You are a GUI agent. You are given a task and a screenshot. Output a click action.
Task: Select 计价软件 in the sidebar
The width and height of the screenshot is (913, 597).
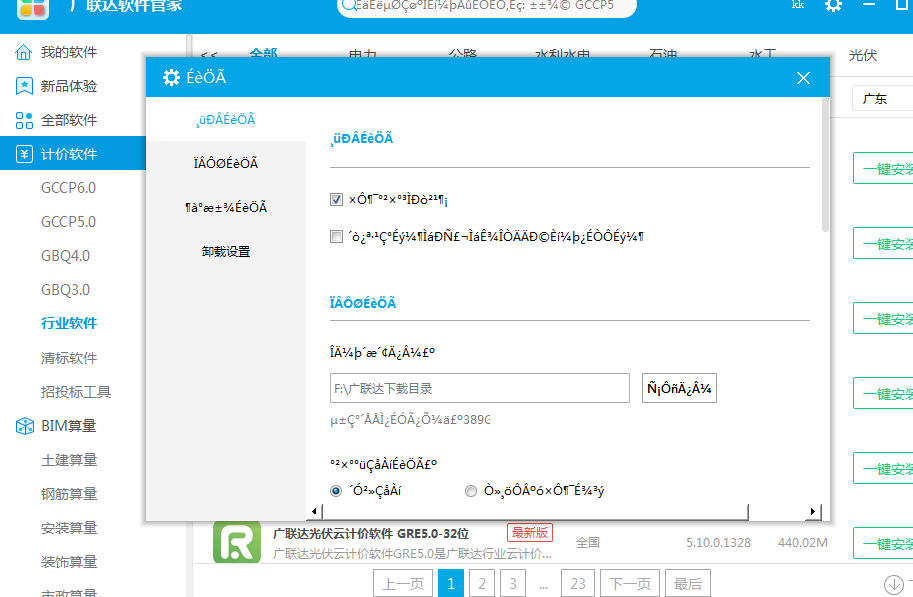click(73, 154)
